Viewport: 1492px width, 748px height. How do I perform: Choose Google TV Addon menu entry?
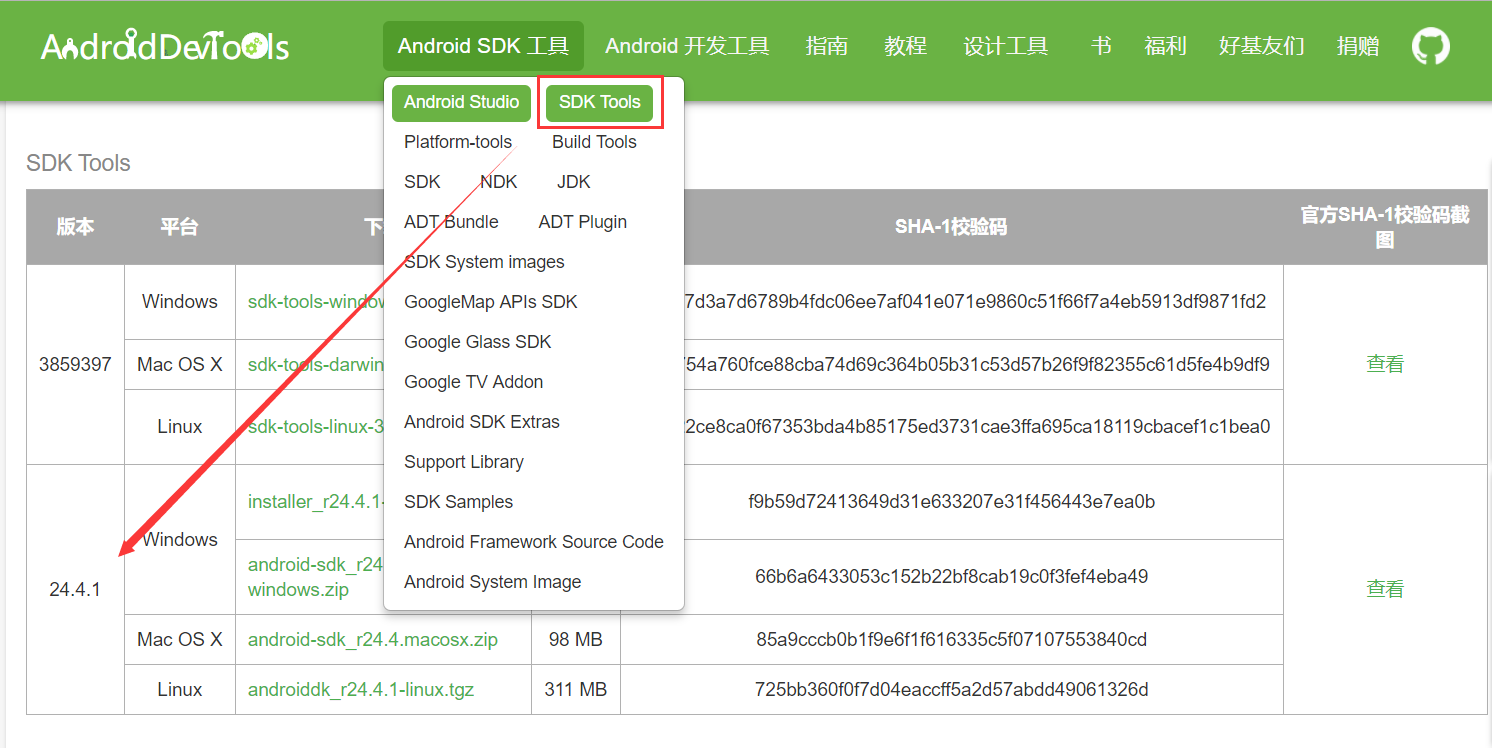pyautogui.click(x=474, y=382)
